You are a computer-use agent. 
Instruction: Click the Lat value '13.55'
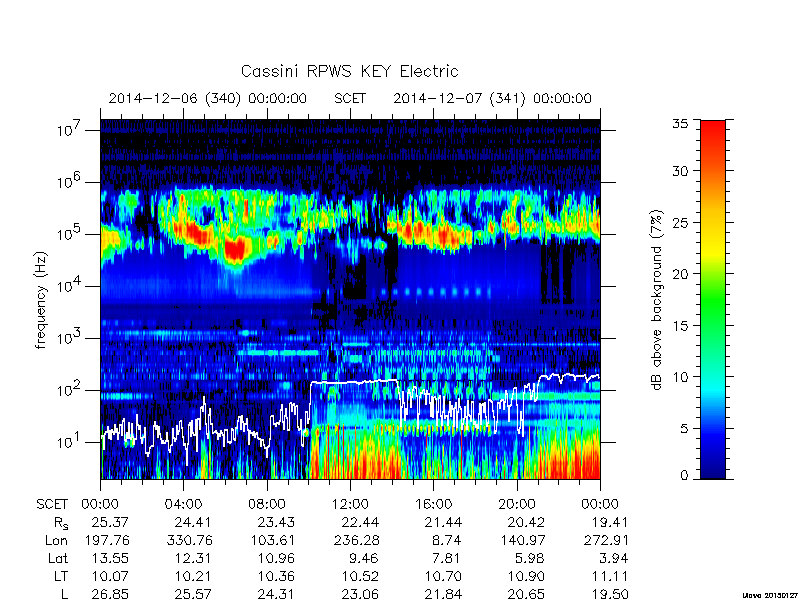[110, 558]
